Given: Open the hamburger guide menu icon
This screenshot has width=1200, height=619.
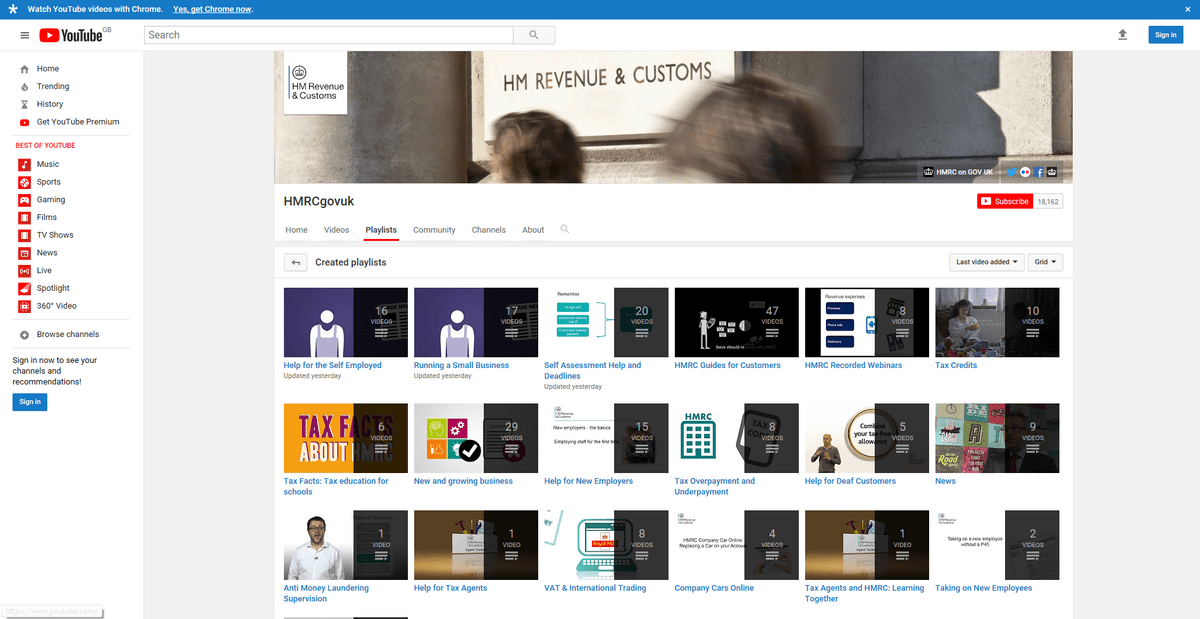Looking at the screenshot, I should 25,35.
